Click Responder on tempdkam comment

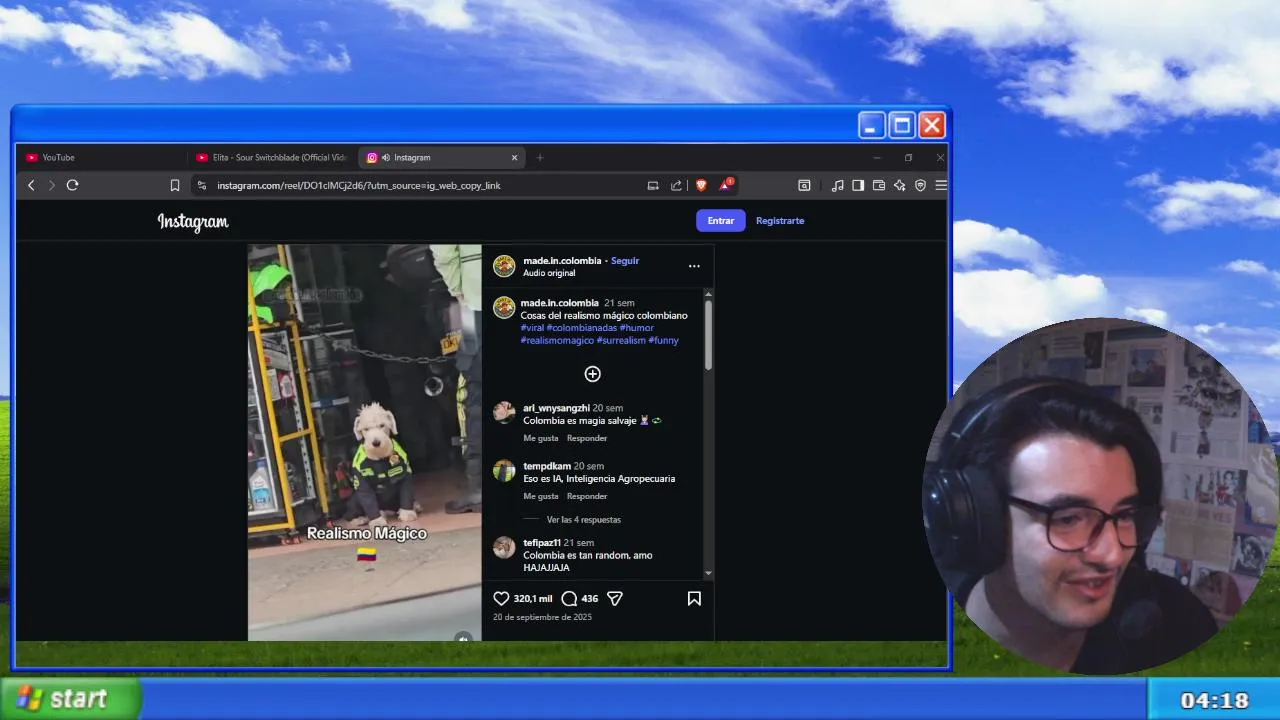pos(587,496)
